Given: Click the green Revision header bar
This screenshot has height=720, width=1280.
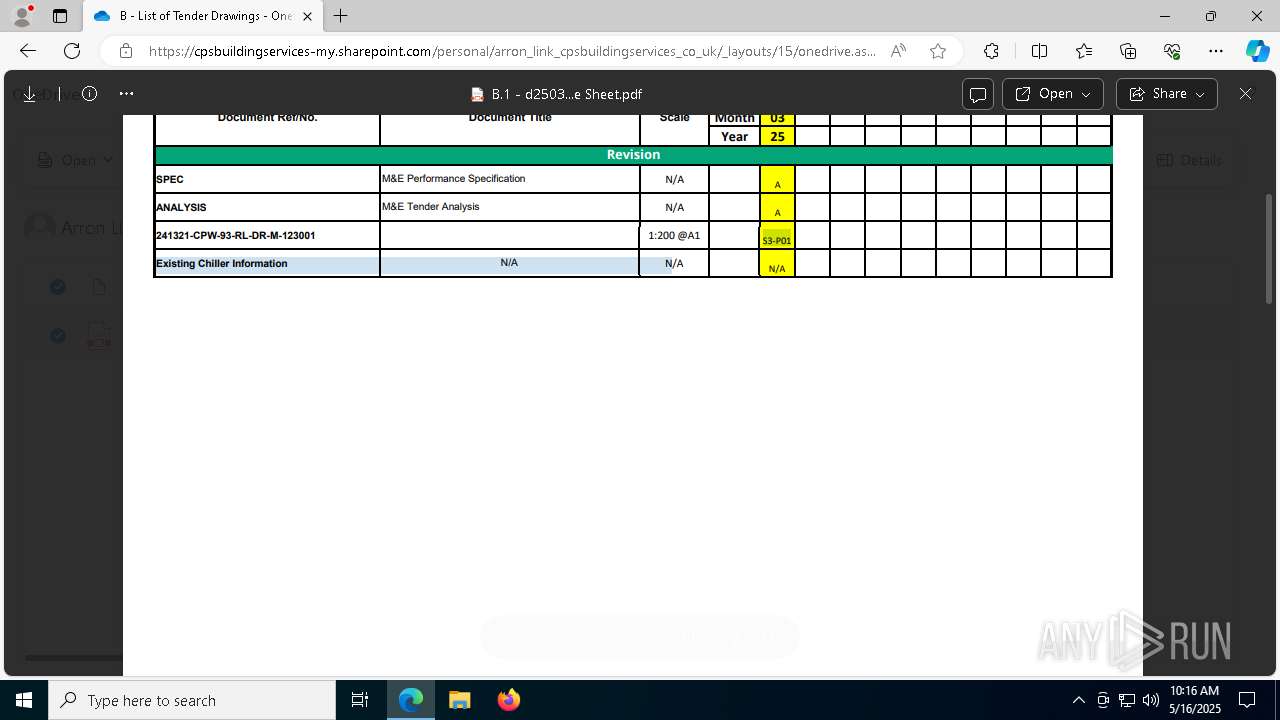Looking at the screenshot, I should click(633, 155).
